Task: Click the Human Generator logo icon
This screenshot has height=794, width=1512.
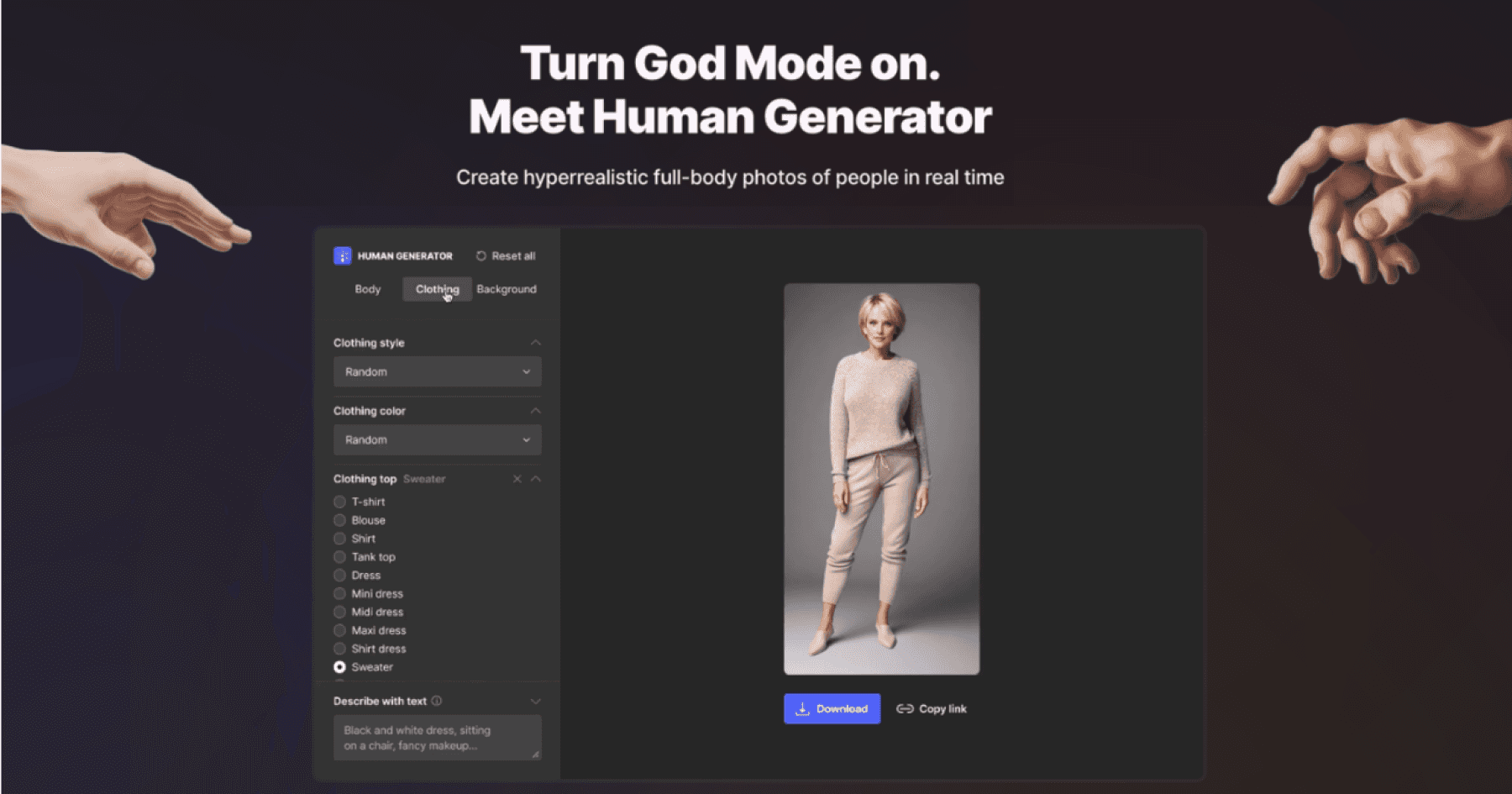Action: (342, 255)
